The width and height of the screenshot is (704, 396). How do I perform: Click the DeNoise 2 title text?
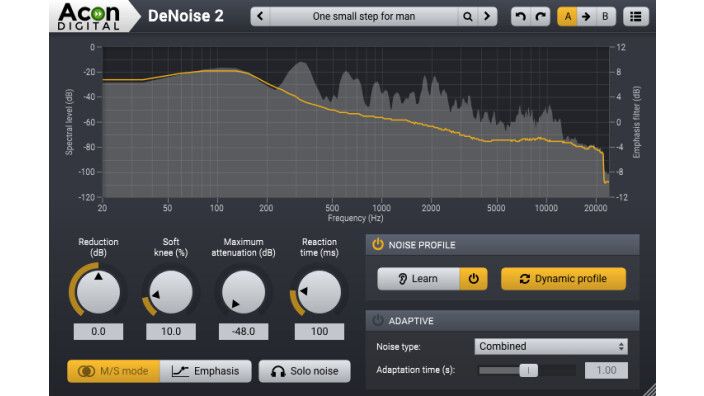coord(185,16)
